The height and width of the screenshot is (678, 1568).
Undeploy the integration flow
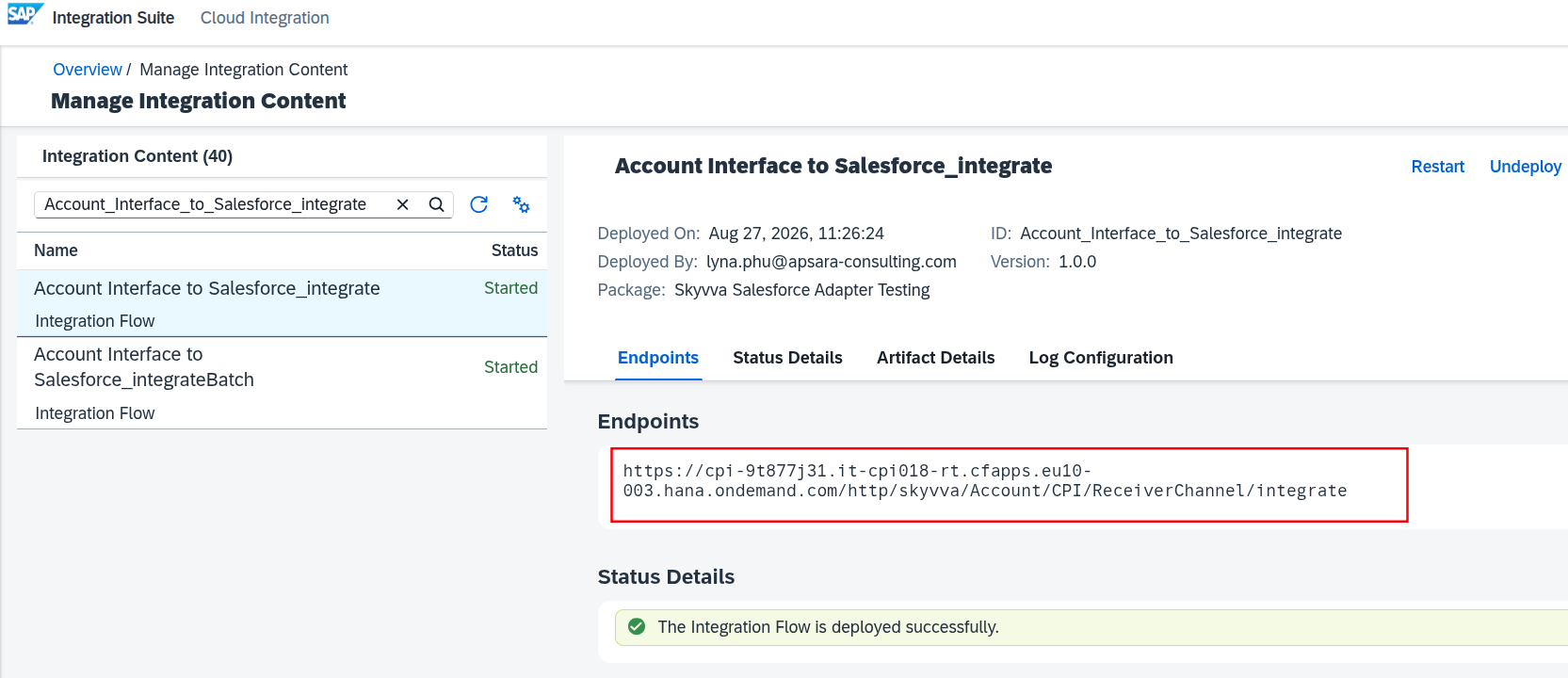pyautogui.click(x=1525, y=167)
